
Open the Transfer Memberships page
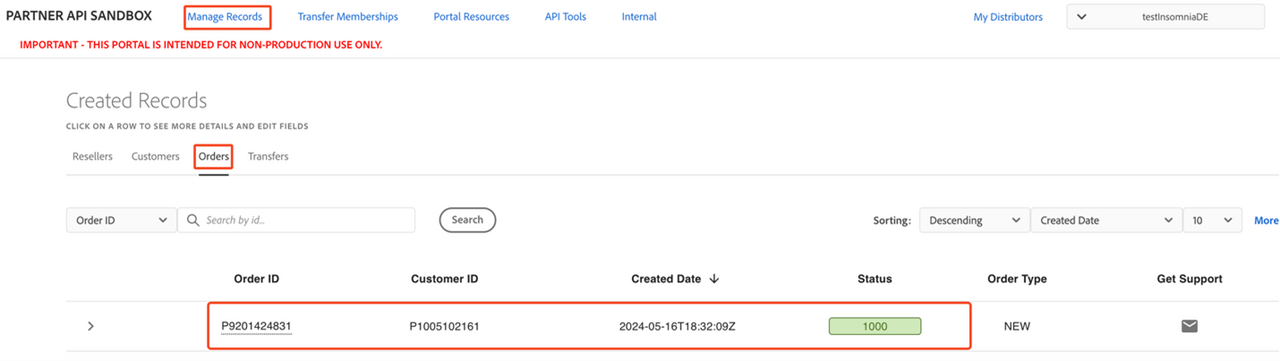(348, 17)
